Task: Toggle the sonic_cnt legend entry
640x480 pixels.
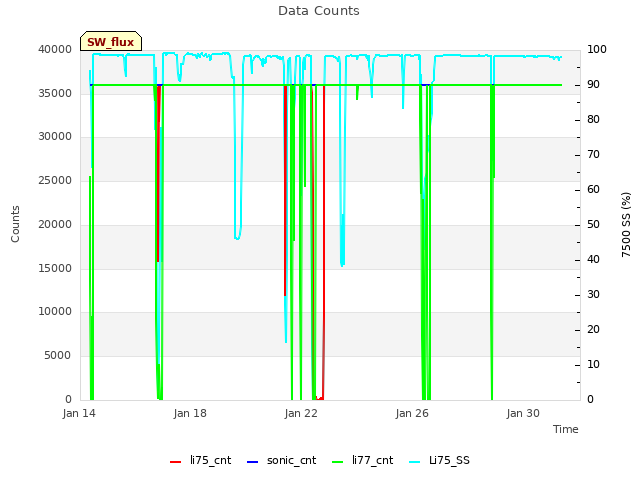Action: click(282, 460)
